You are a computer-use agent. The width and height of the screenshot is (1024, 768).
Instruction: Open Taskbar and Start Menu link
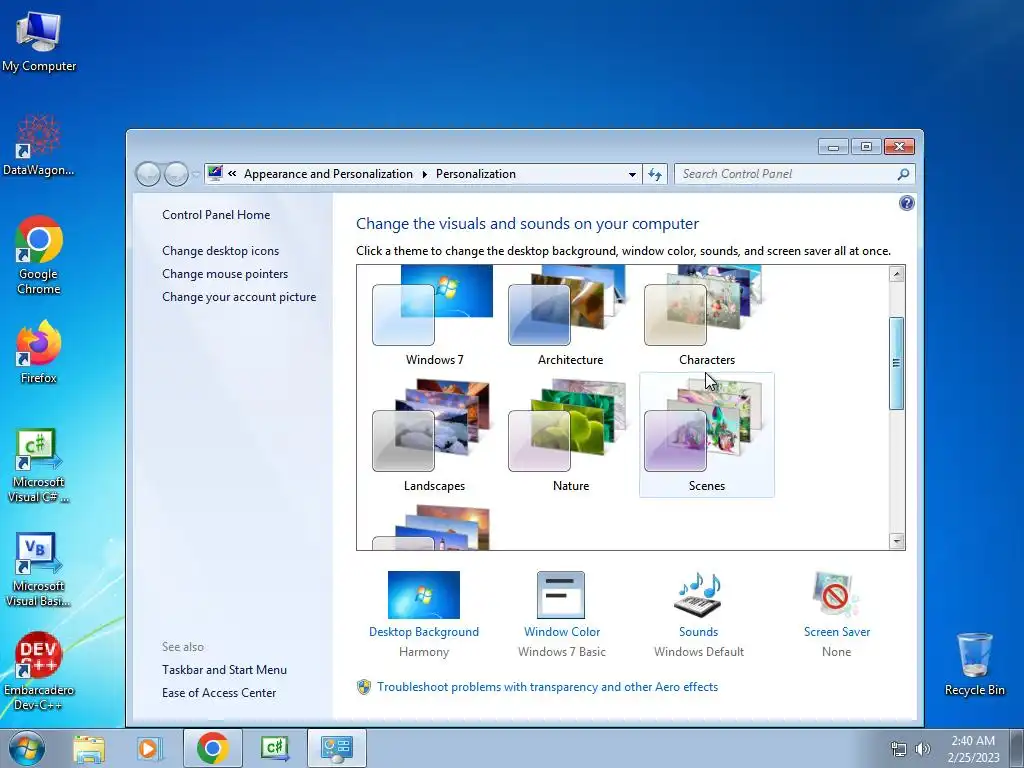click(x=225, y=669)
